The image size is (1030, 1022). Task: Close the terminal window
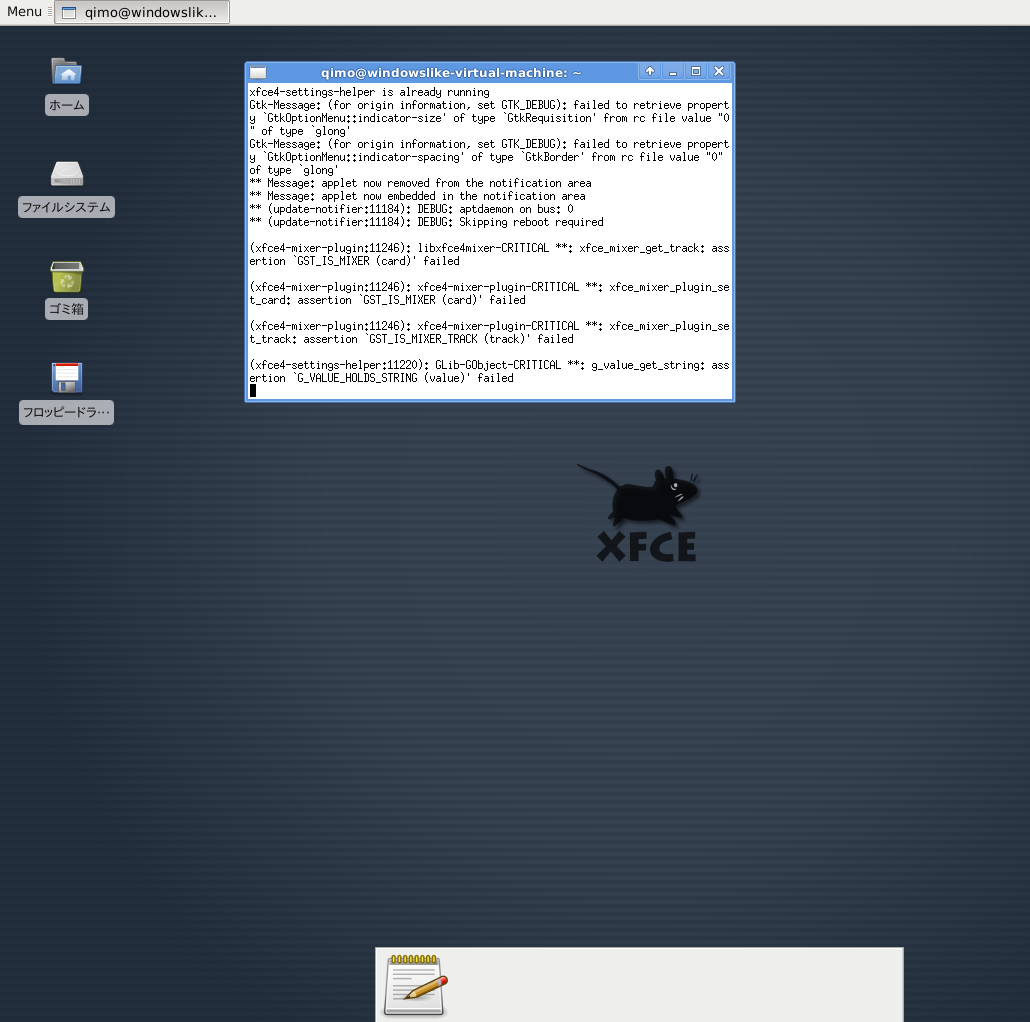(x=719, y=72)
